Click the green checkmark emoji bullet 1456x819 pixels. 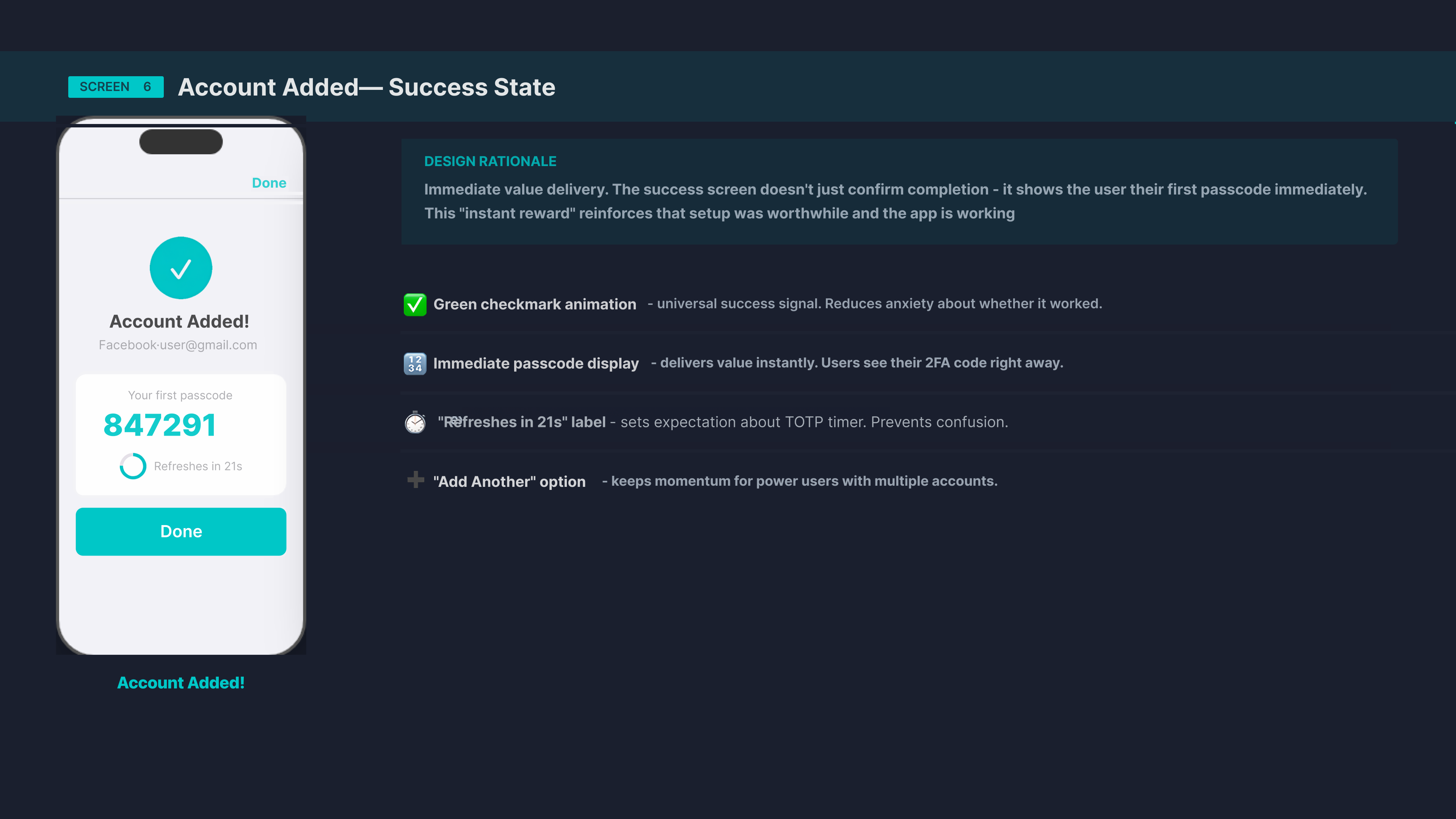[415, 304]
